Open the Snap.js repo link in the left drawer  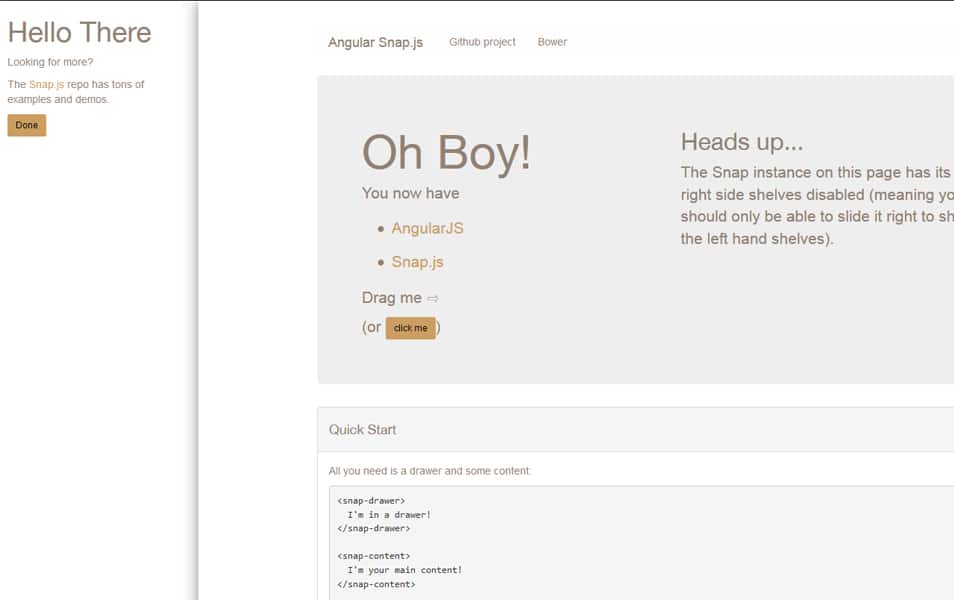[x=46, y=85]
